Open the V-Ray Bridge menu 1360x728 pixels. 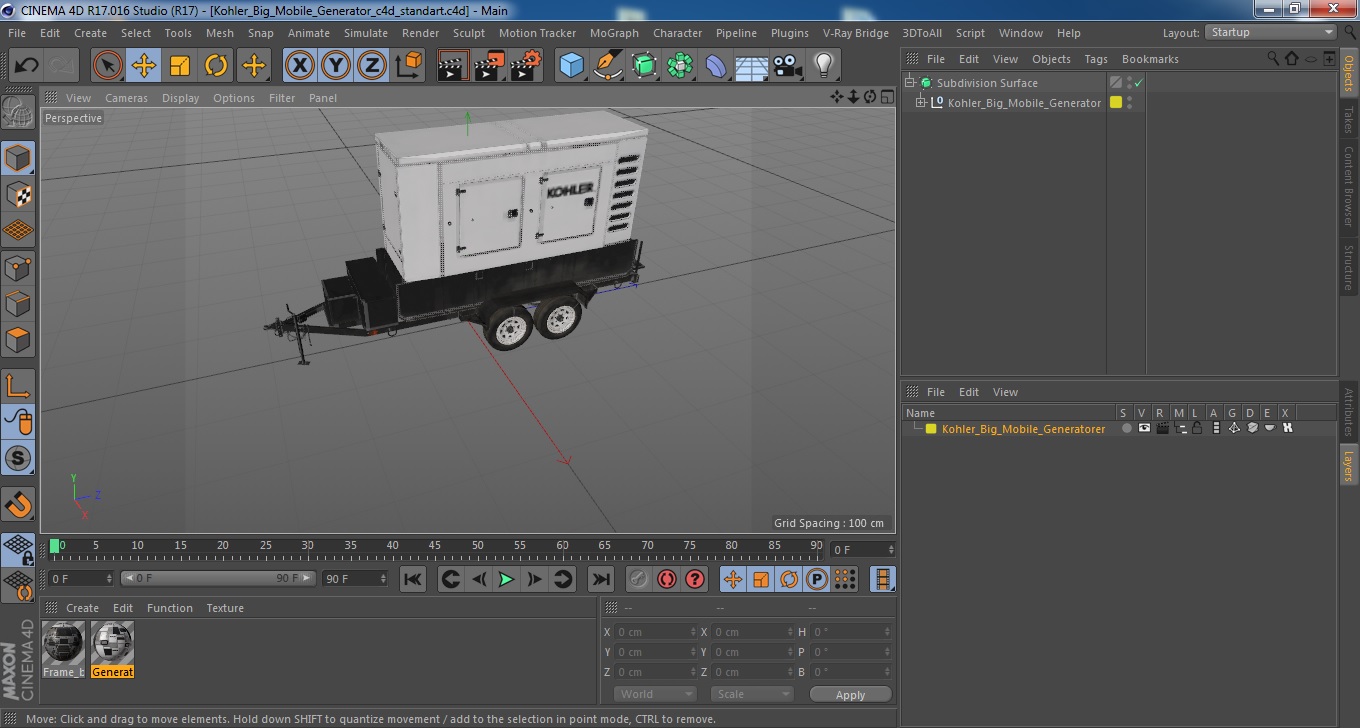pos(856,33)
